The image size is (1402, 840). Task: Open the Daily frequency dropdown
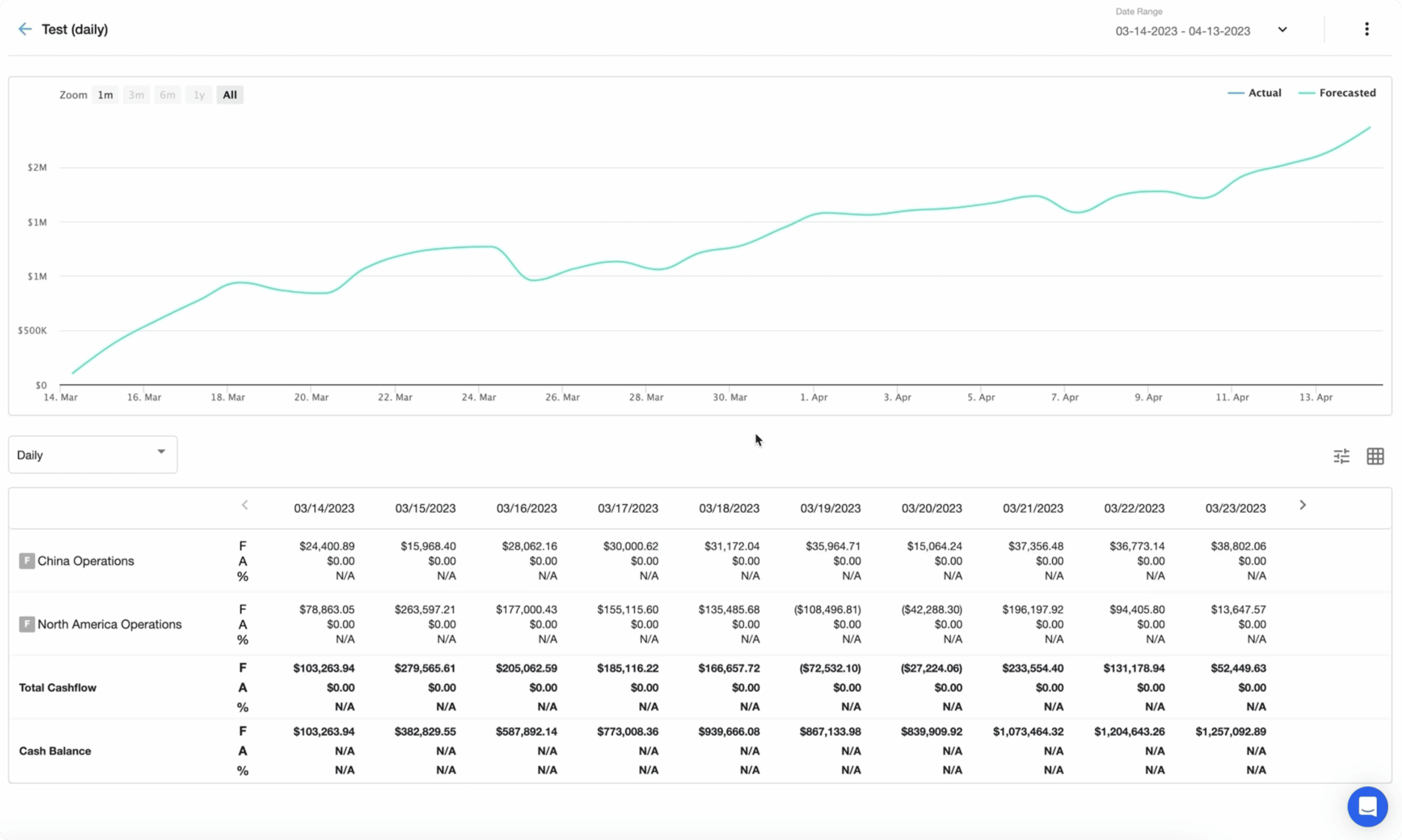pyautogui.click(x=92, y=454)
